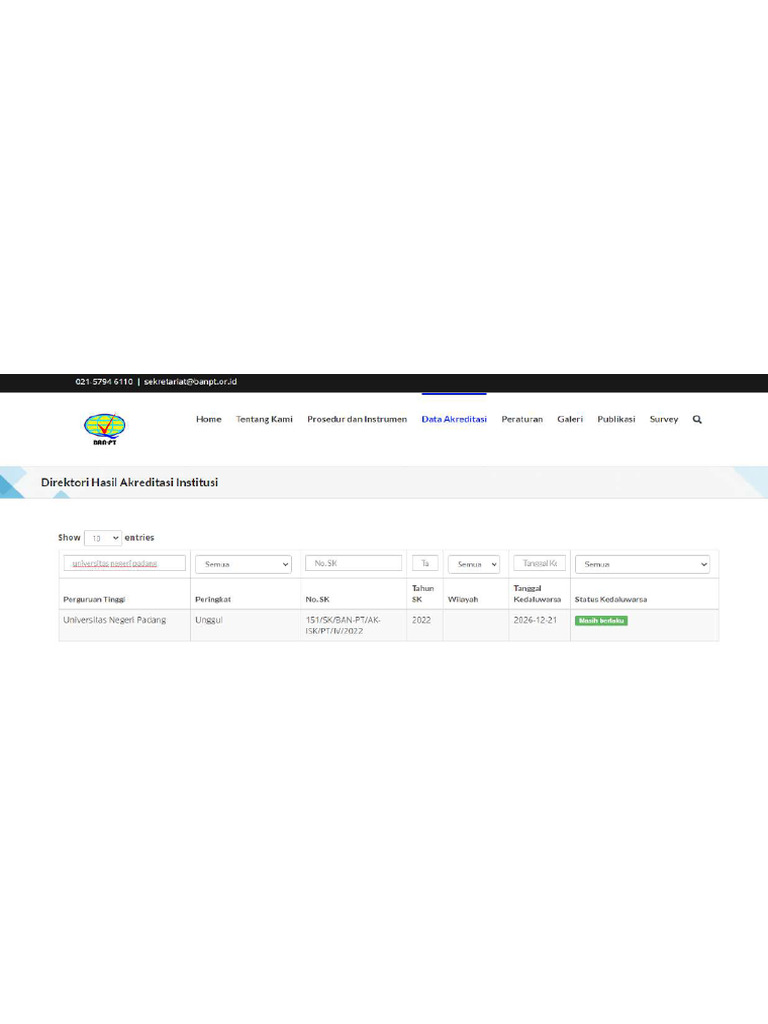Click the Tahun SK filter field
This screenshot has height=1024, width=768.
425,563
